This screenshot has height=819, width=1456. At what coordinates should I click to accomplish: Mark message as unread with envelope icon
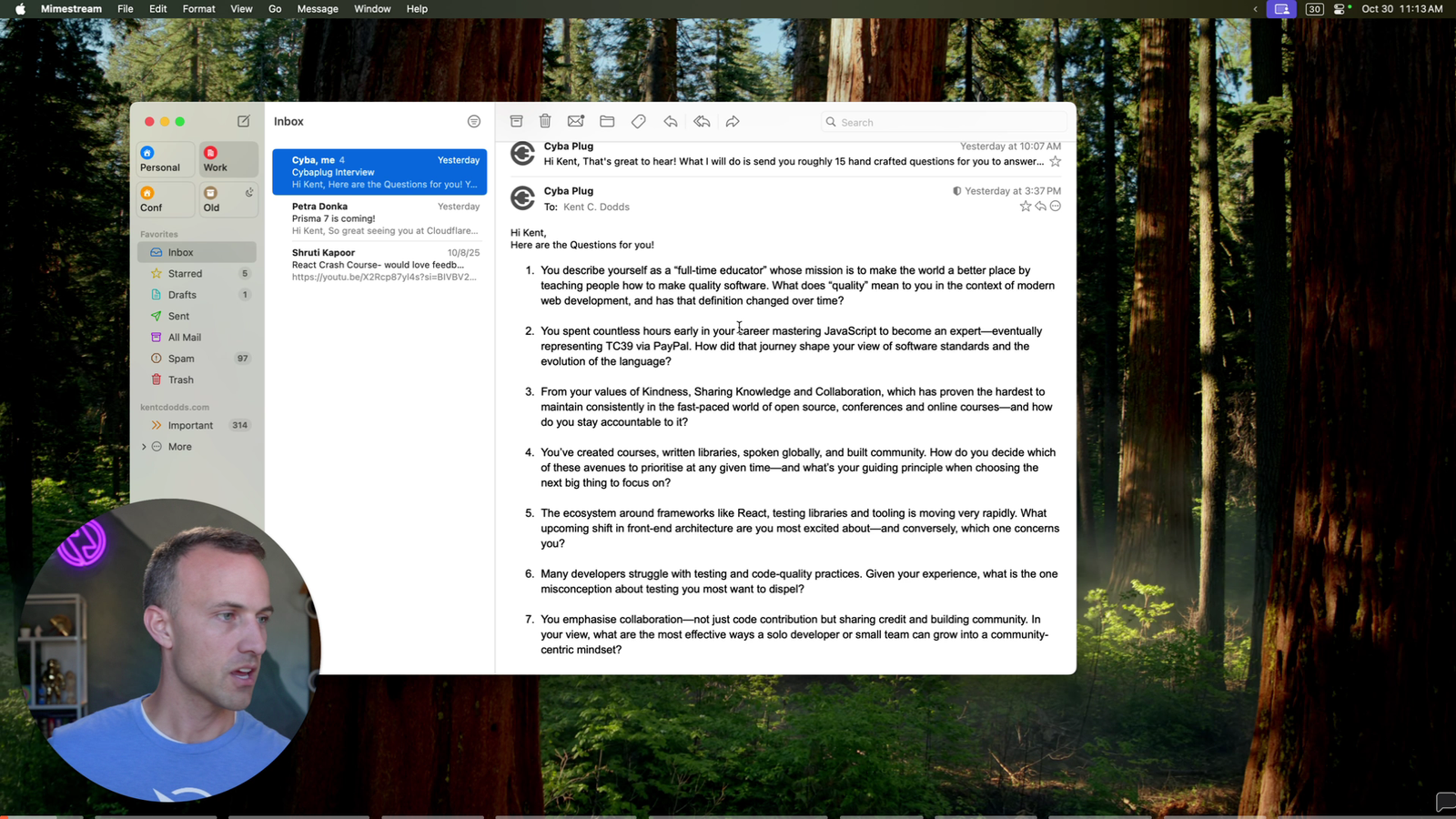(x=576, y=121)
